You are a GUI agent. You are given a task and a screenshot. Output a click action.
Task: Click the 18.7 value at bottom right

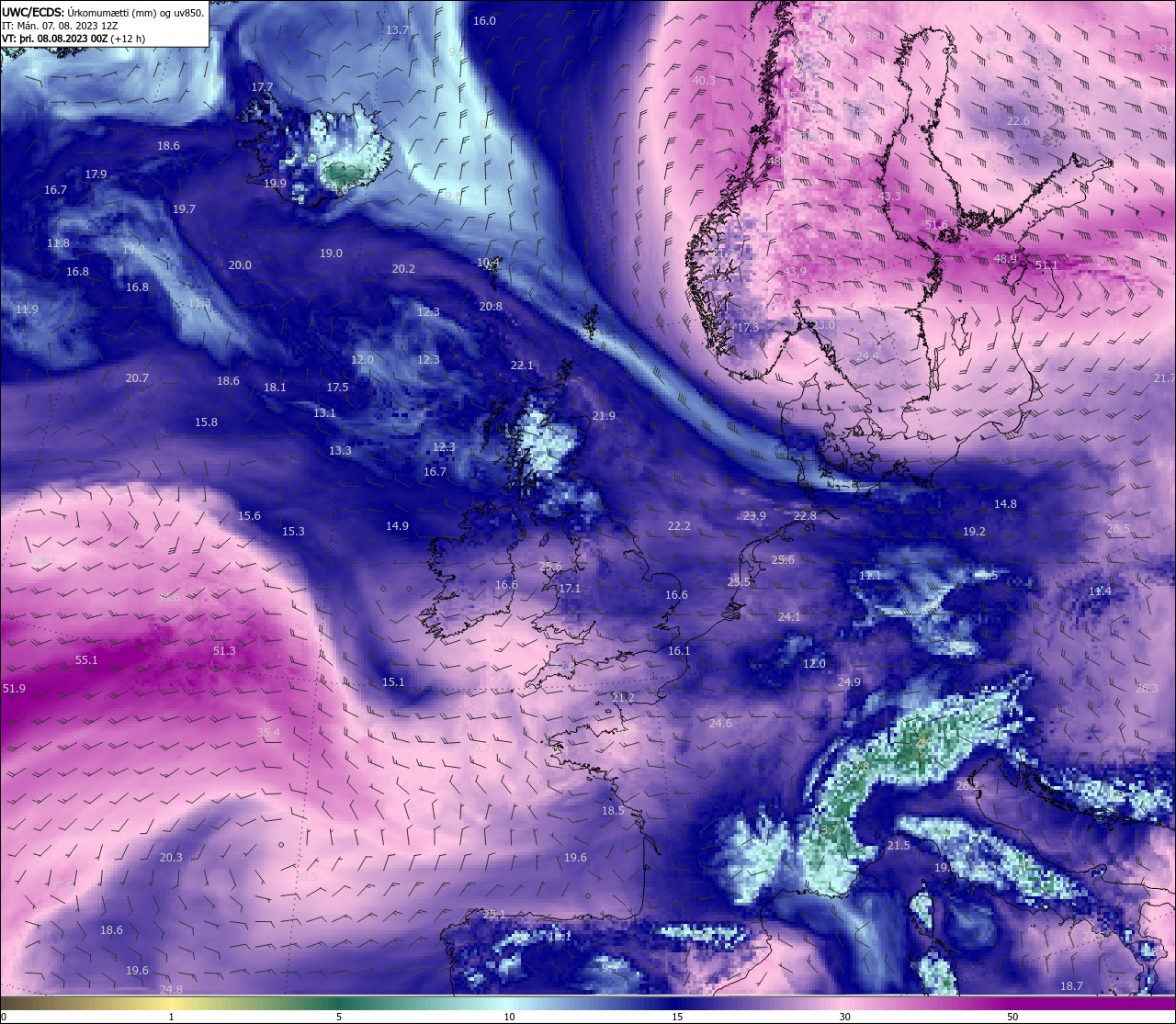click(1071, 986)
